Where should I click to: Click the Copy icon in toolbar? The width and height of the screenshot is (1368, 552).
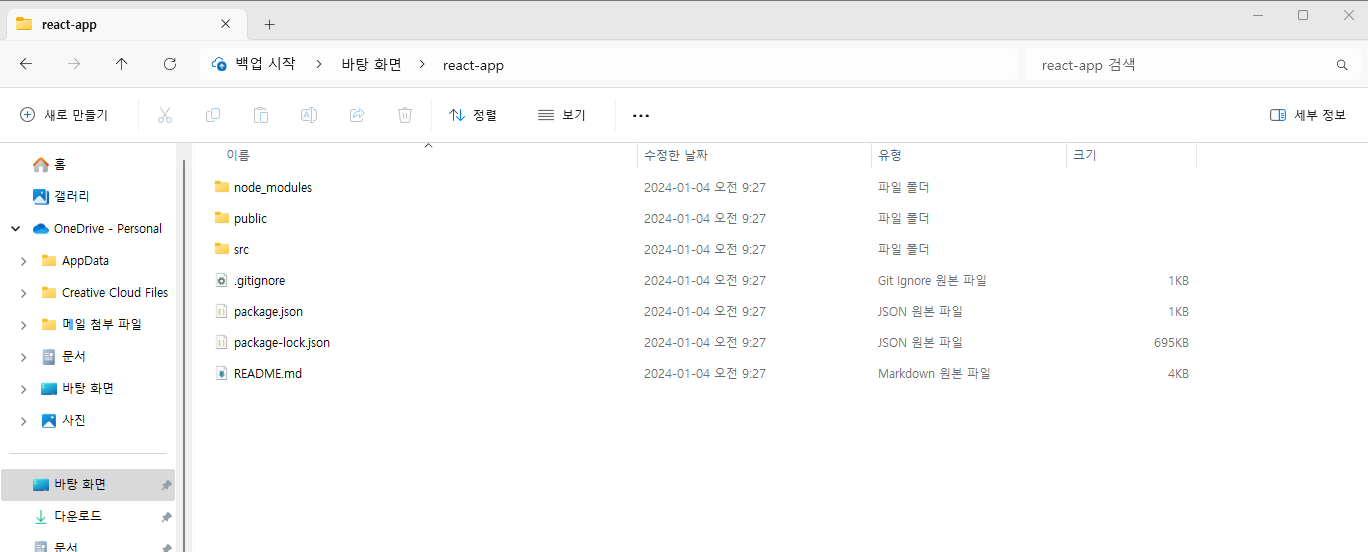(x=213, y=115)
